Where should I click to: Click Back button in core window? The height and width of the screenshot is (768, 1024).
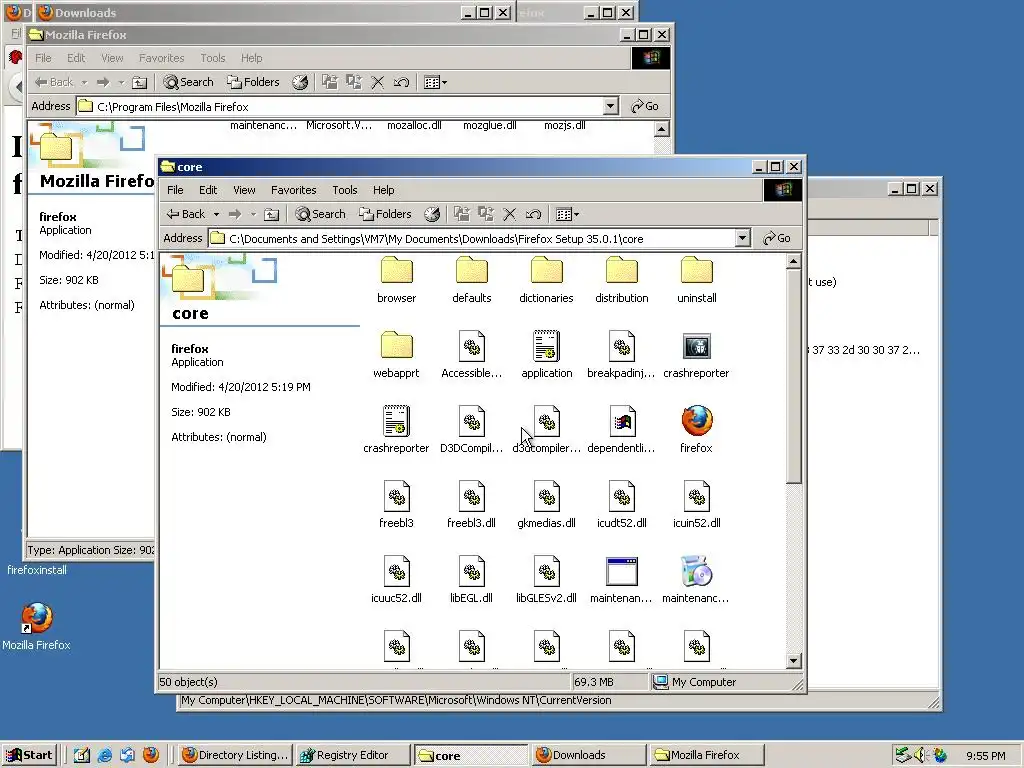click(186, 214)
